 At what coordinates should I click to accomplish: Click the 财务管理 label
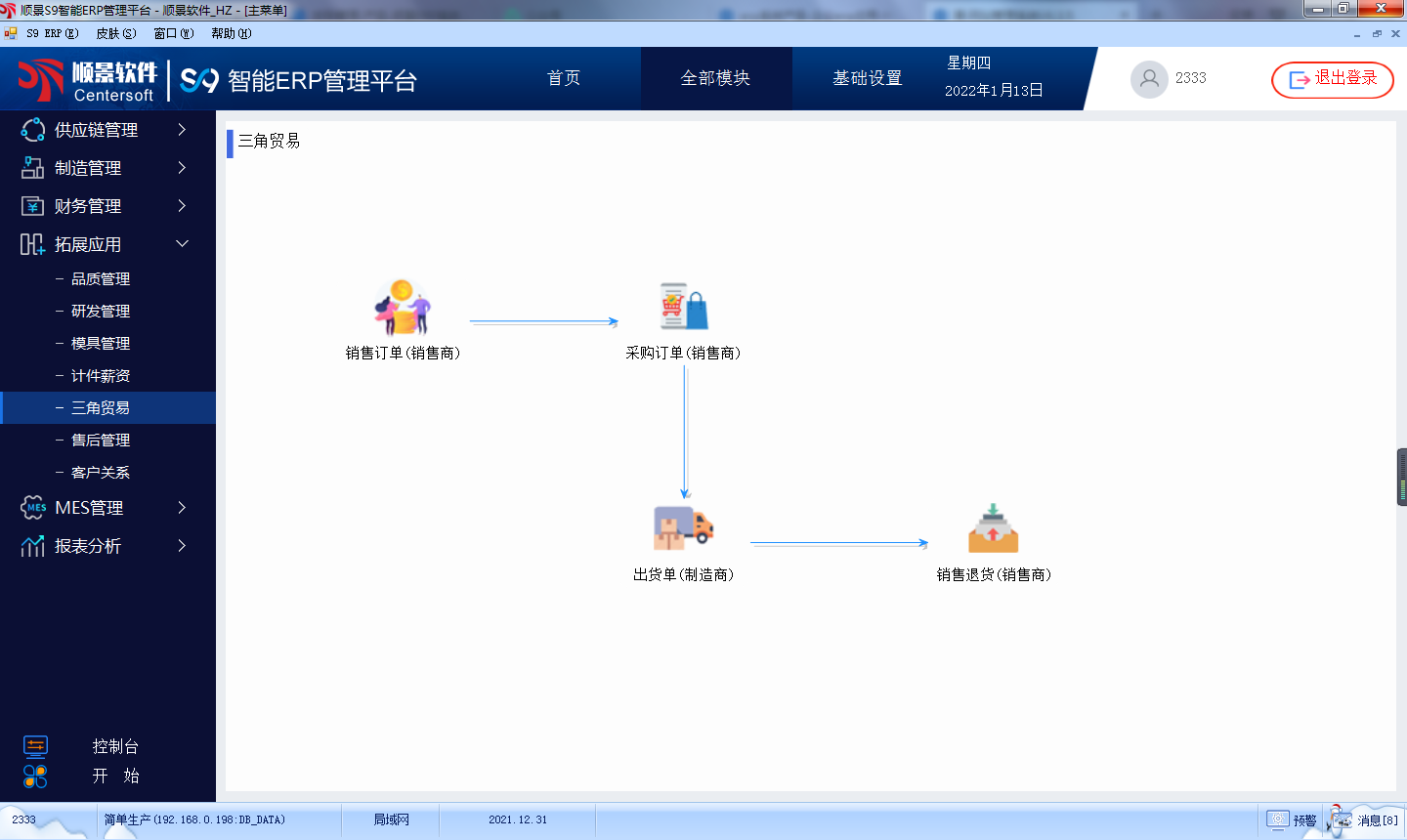(x=88, y=206)
